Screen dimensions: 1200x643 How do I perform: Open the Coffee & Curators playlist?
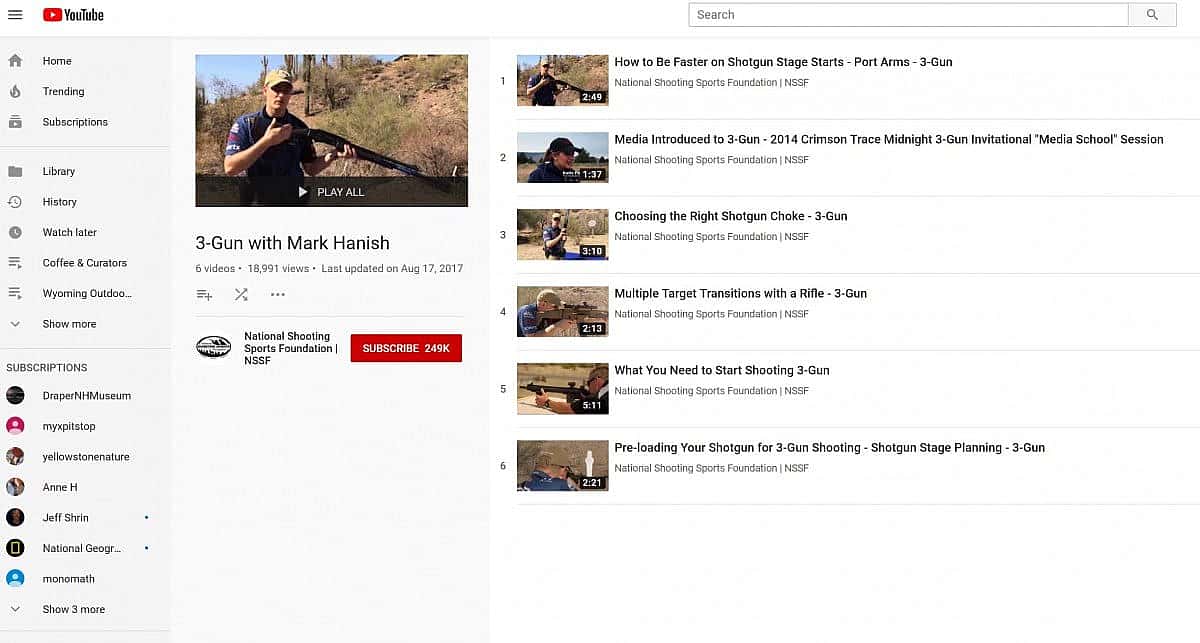click(84, 263)
